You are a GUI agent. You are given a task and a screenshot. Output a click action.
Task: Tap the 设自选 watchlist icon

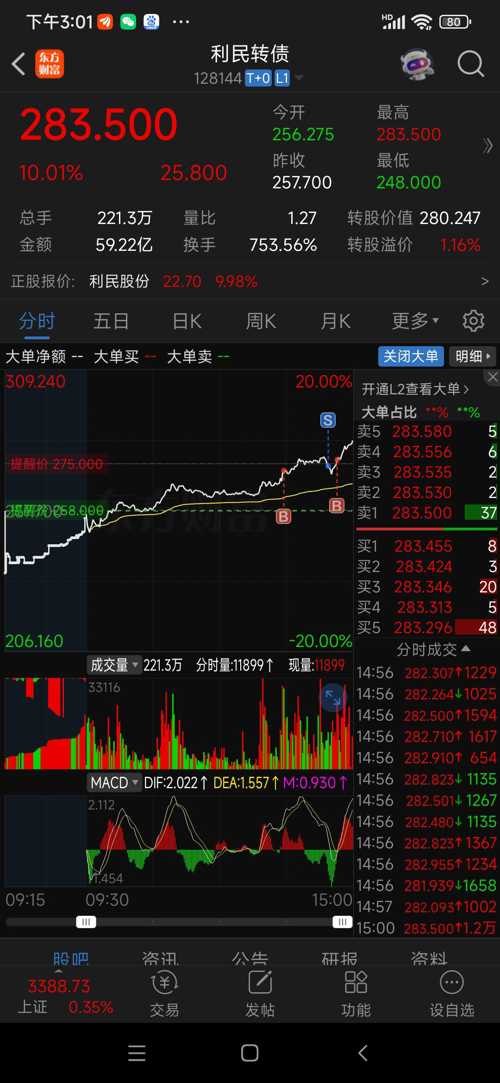click(452, 993)
